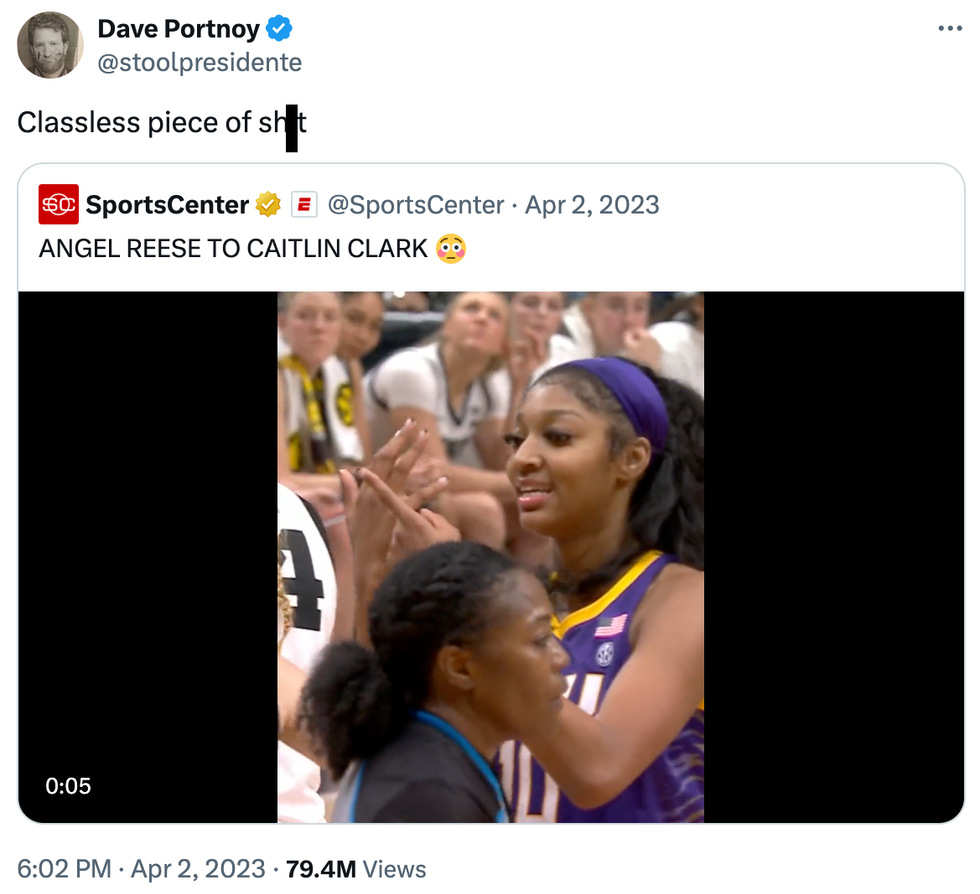Click the @SportsCenter handle

pos(416,205)
